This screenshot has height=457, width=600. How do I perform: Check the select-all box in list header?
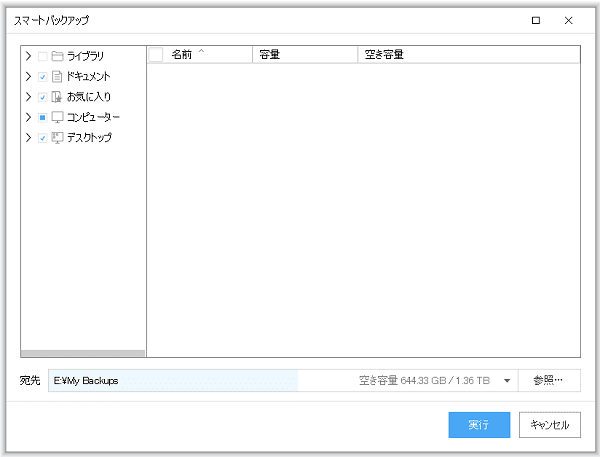click(x=156, y=55)
